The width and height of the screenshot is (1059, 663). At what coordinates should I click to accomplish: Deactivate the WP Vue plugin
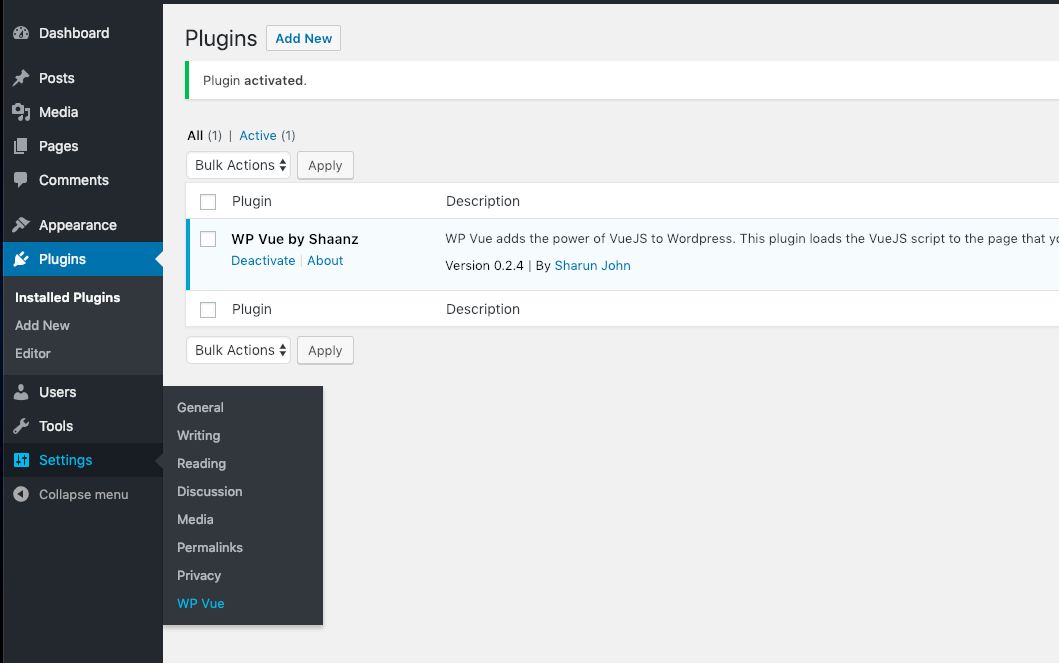(263, 261)
